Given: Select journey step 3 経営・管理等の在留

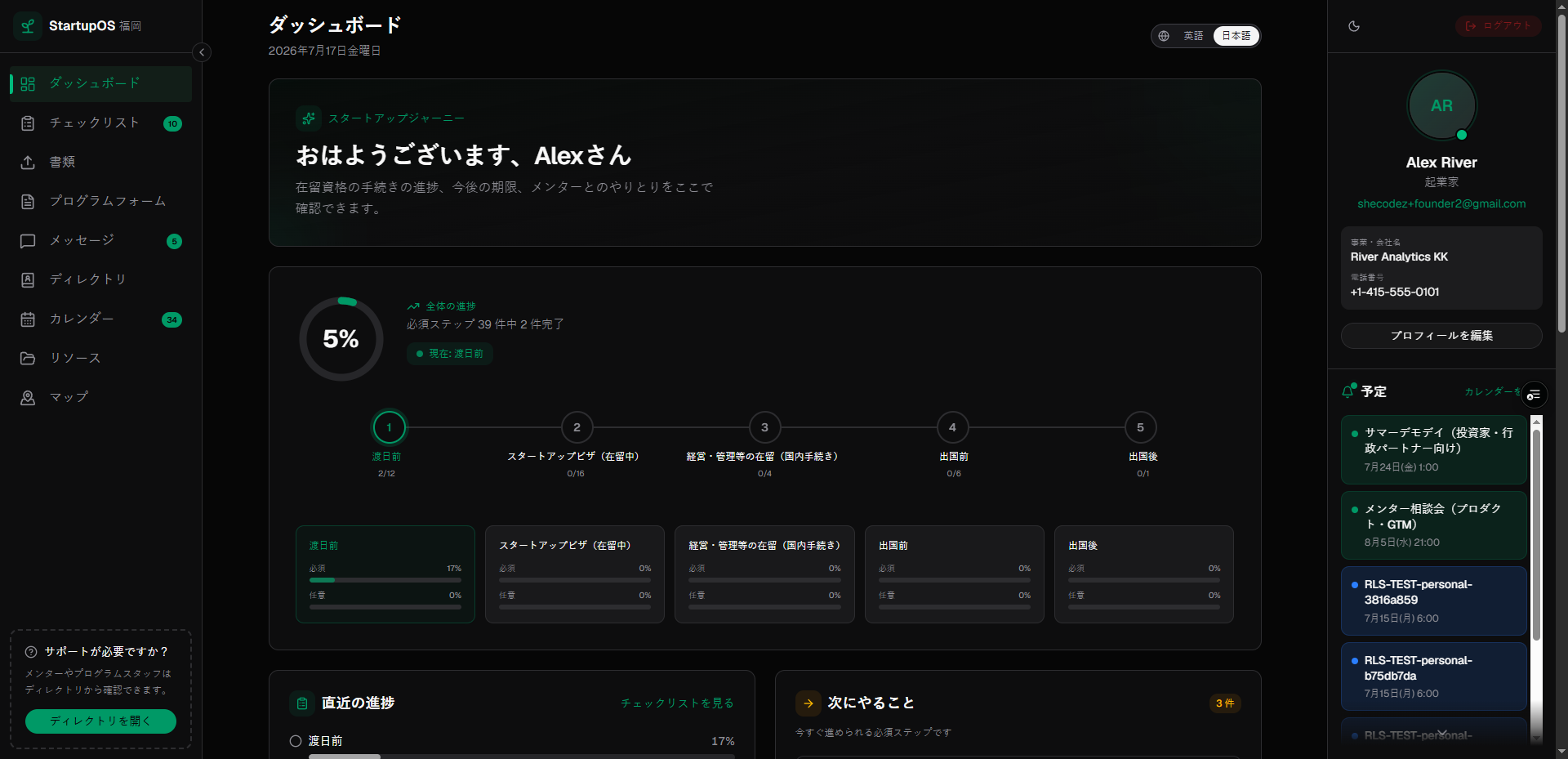Looking at the screenshot, I should click(x=764, y=427).
